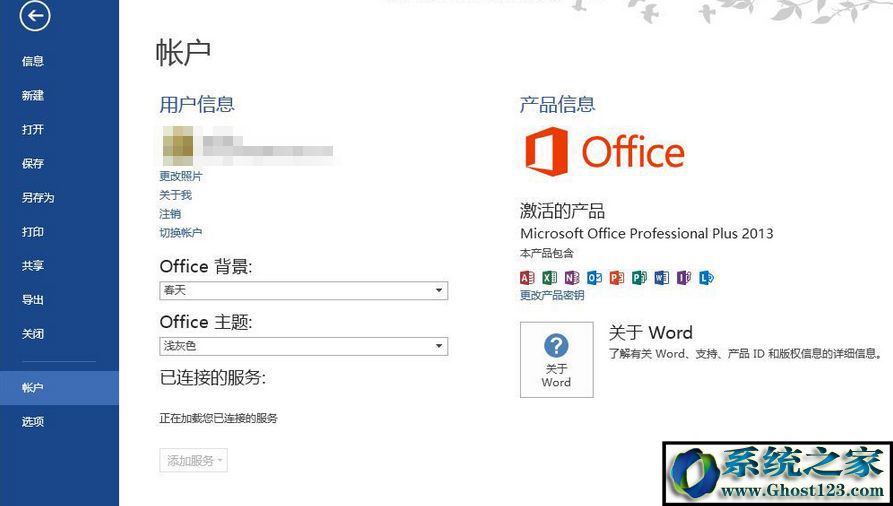
Task: Click the Office logo in product information
Action: pos(604,152)
